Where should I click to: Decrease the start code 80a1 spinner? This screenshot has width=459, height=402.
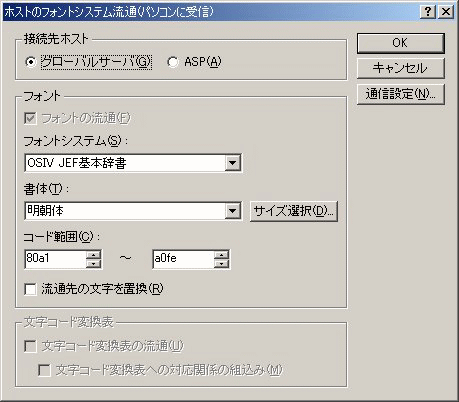pyautogui.click(x=94, y=264)
